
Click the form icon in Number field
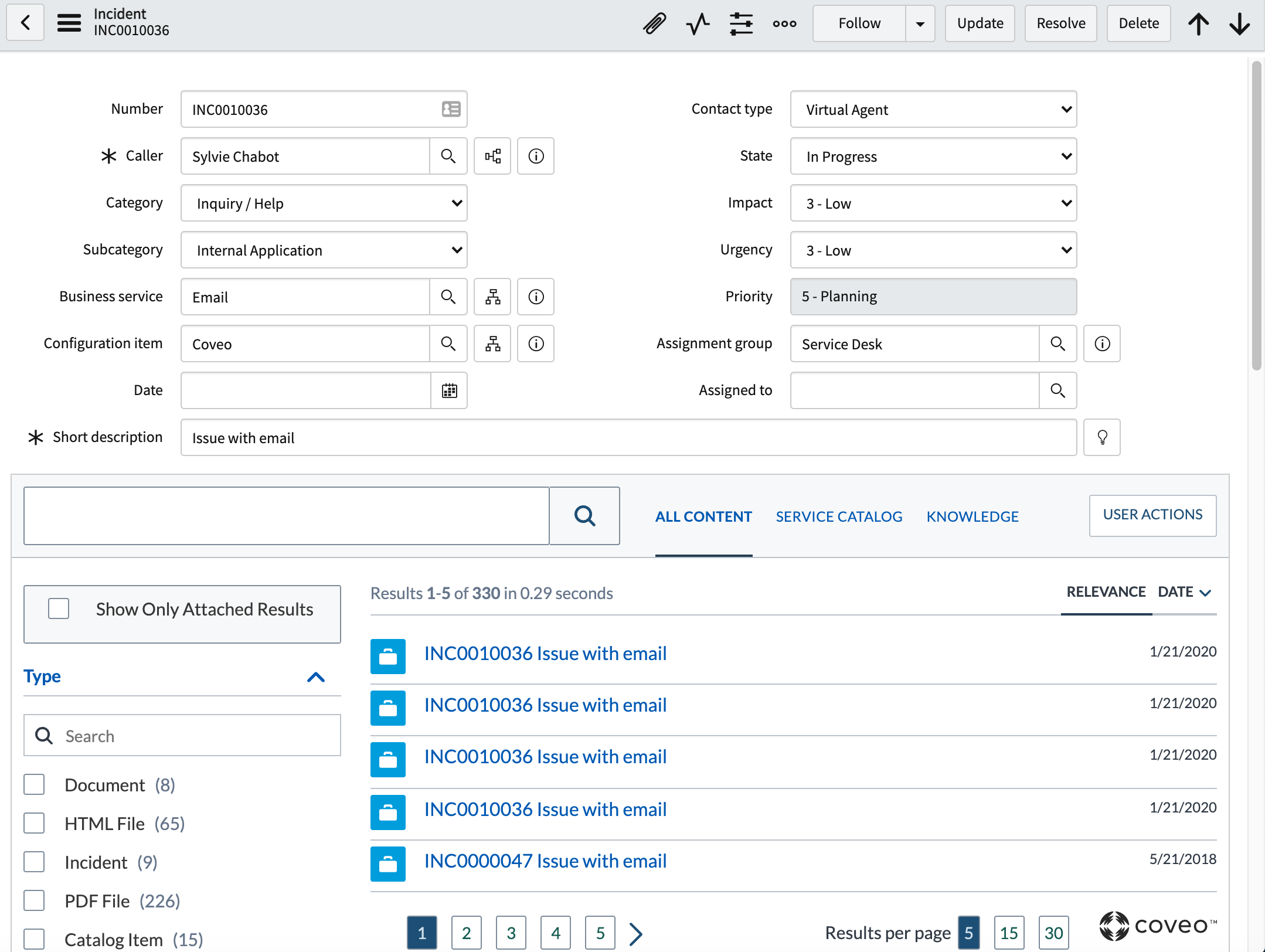[451, 109]
